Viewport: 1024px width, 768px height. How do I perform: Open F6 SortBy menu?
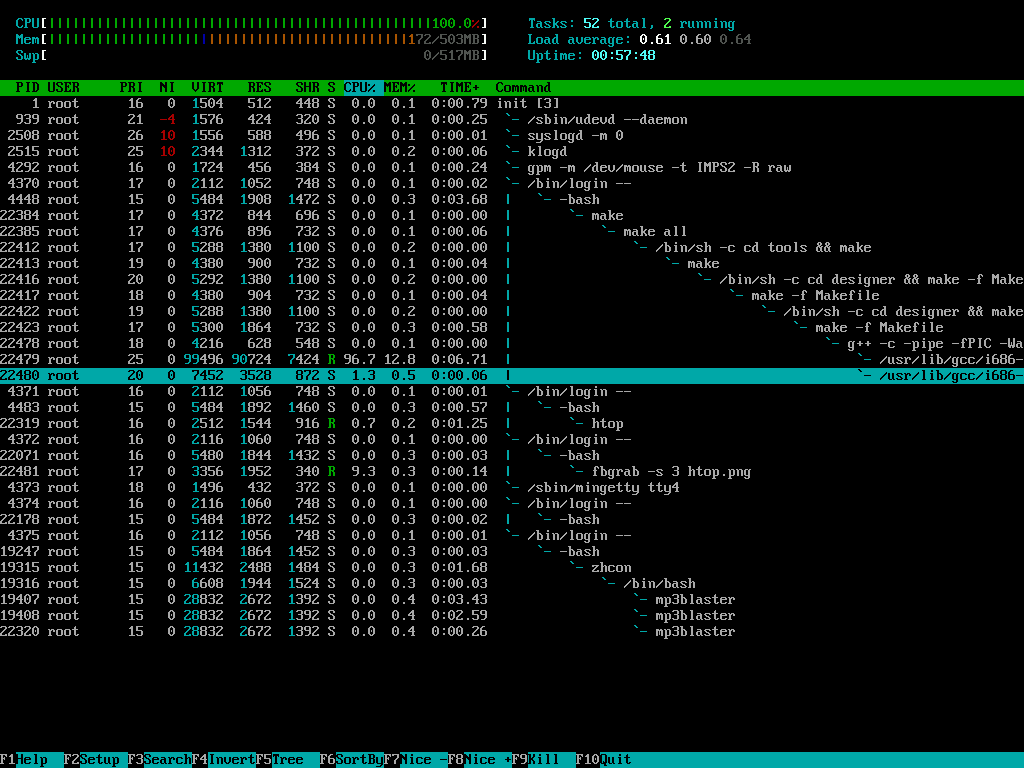(352, 760)
